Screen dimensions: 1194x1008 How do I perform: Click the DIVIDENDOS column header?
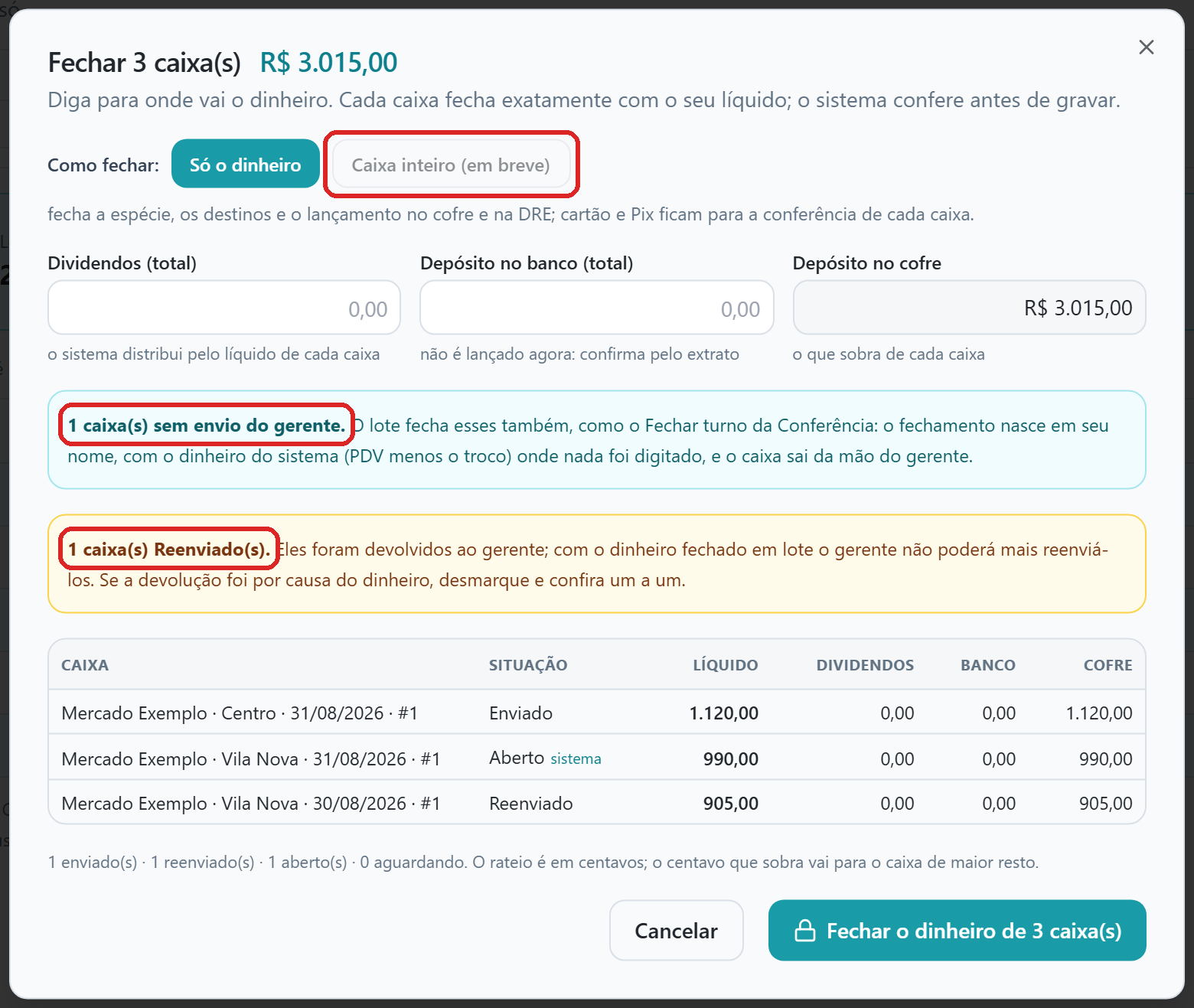(x=865, y=664)
